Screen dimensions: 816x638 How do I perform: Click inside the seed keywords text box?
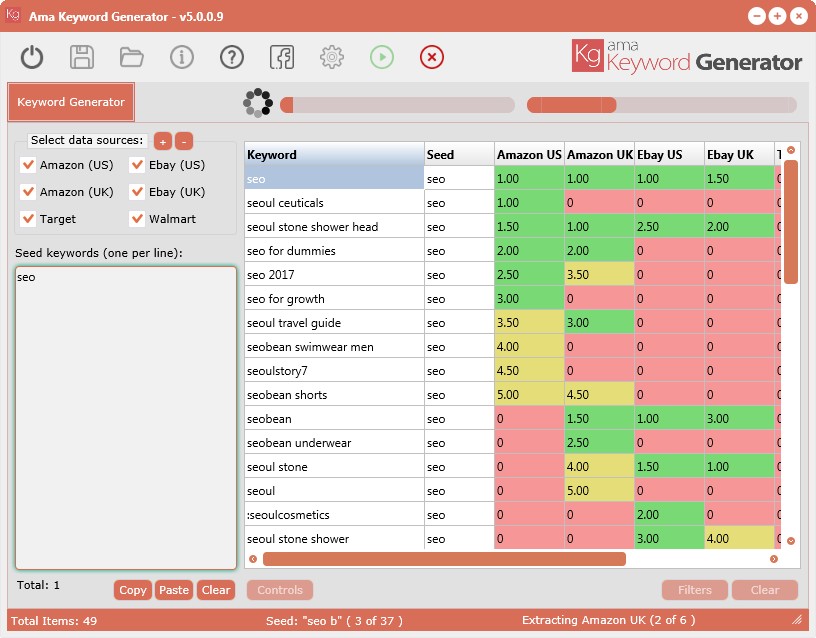tap(126, 418)
